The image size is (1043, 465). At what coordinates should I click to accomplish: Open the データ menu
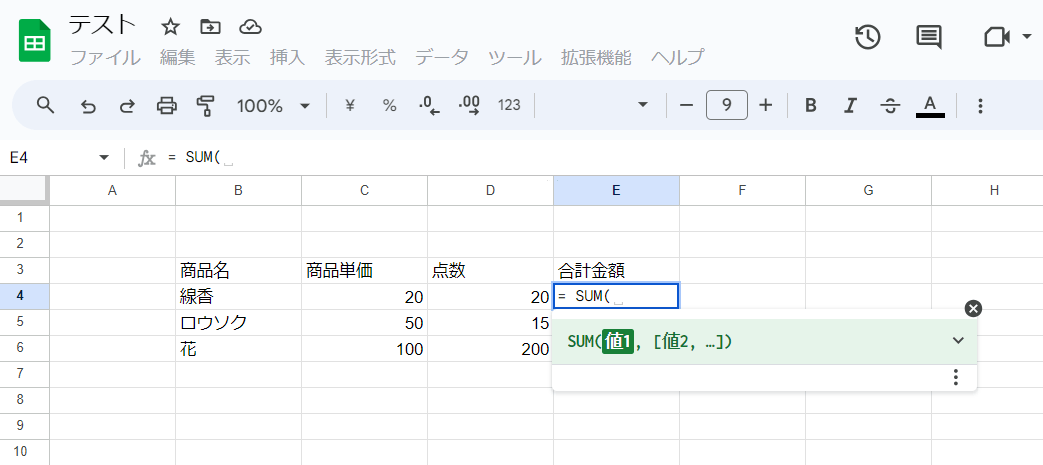point(441,57)
